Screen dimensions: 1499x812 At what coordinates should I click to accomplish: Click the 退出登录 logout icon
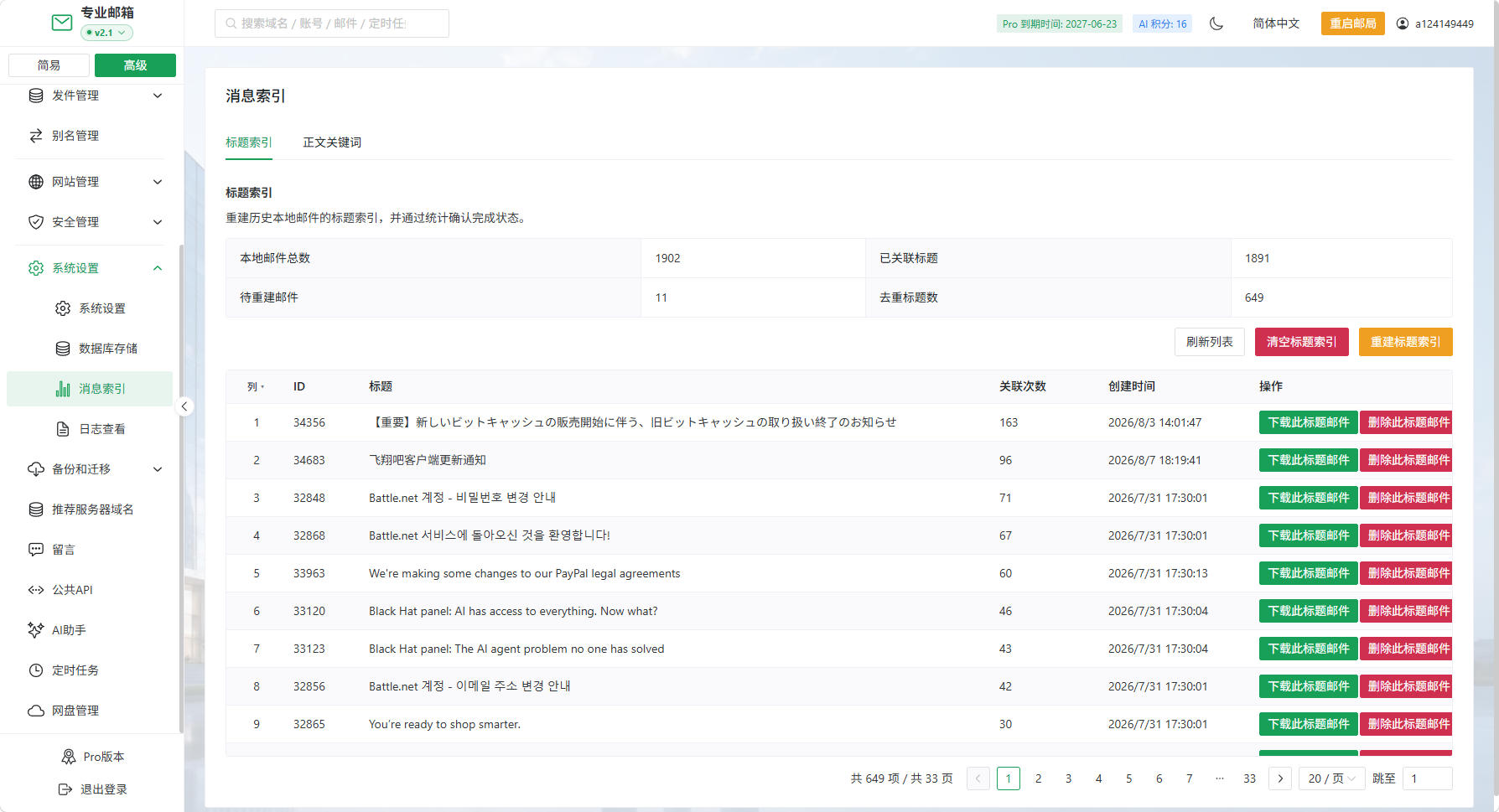pyautogui.click(x=65, y=789)
